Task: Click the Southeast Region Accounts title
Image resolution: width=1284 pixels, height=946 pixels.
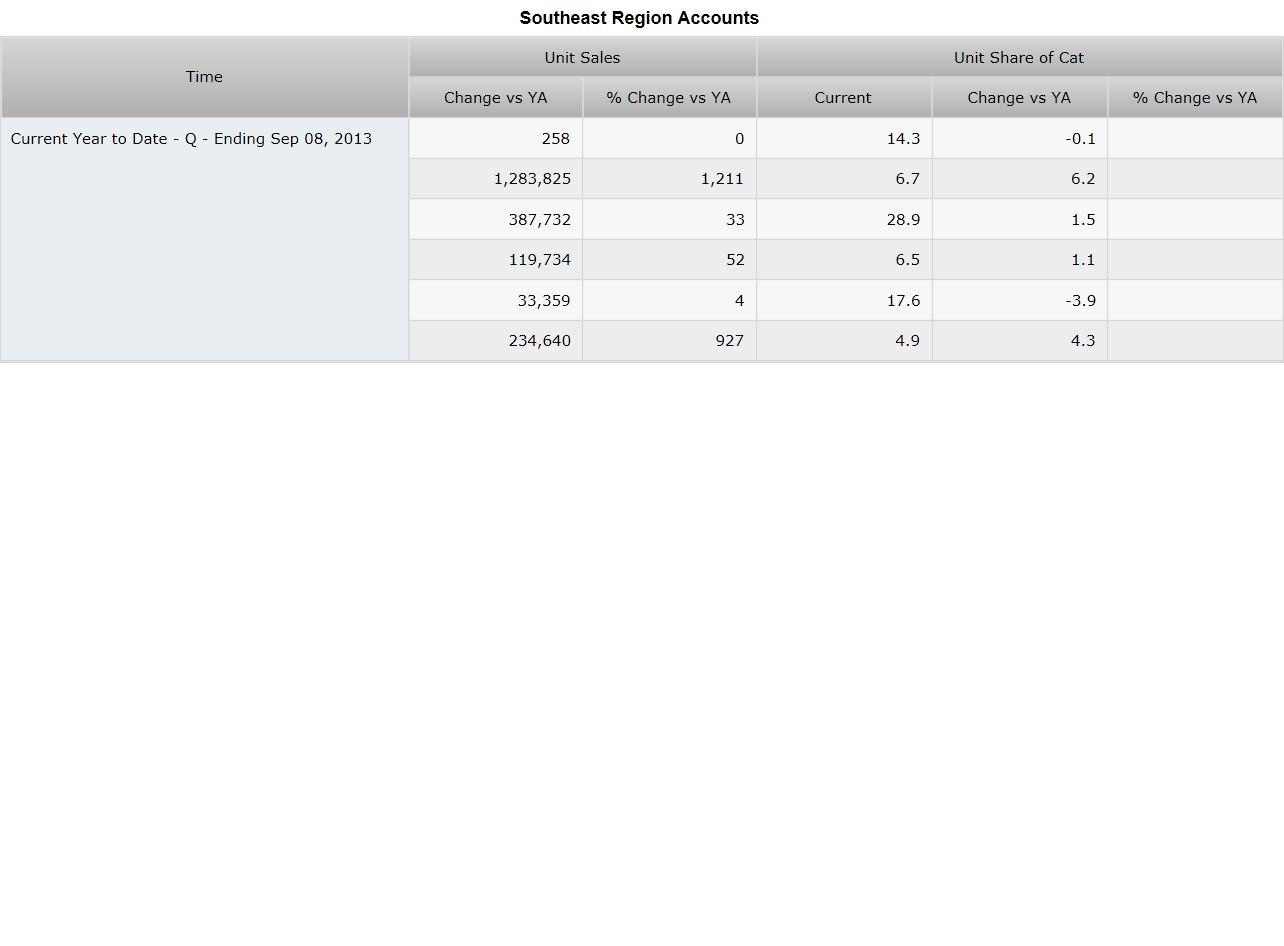Action: 639,18
